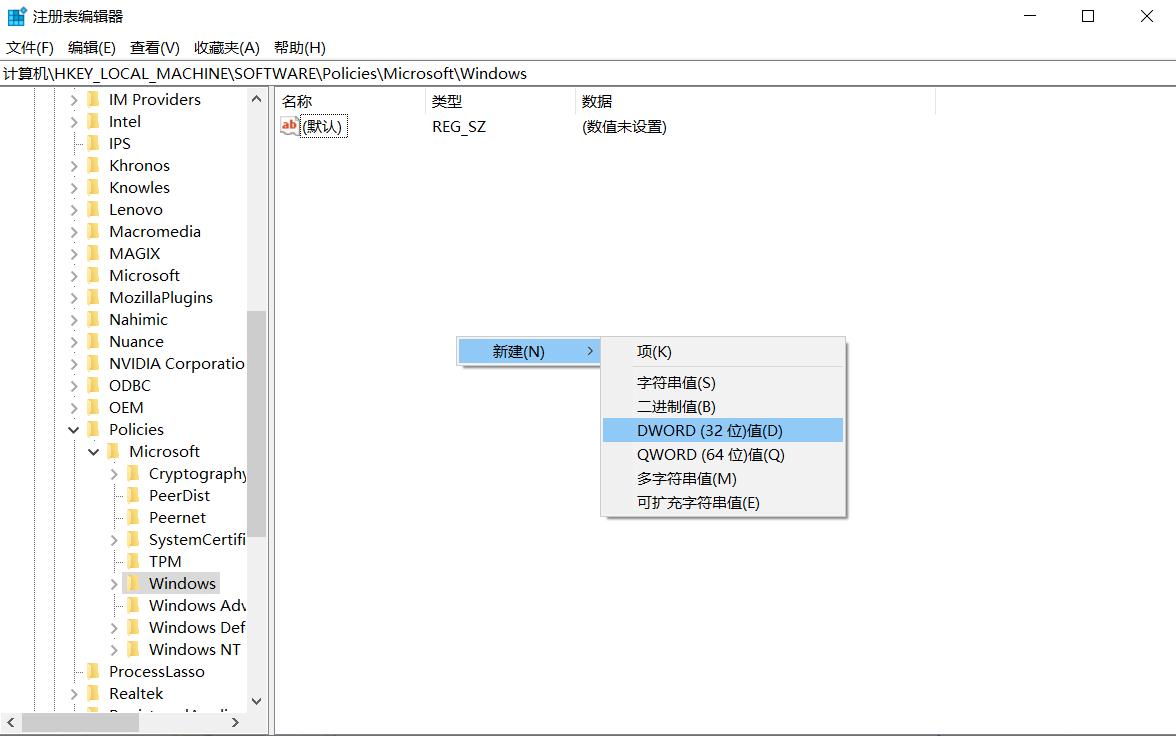
Task: Click the Windows key folder icon
Action: click(x=134, y=583)
